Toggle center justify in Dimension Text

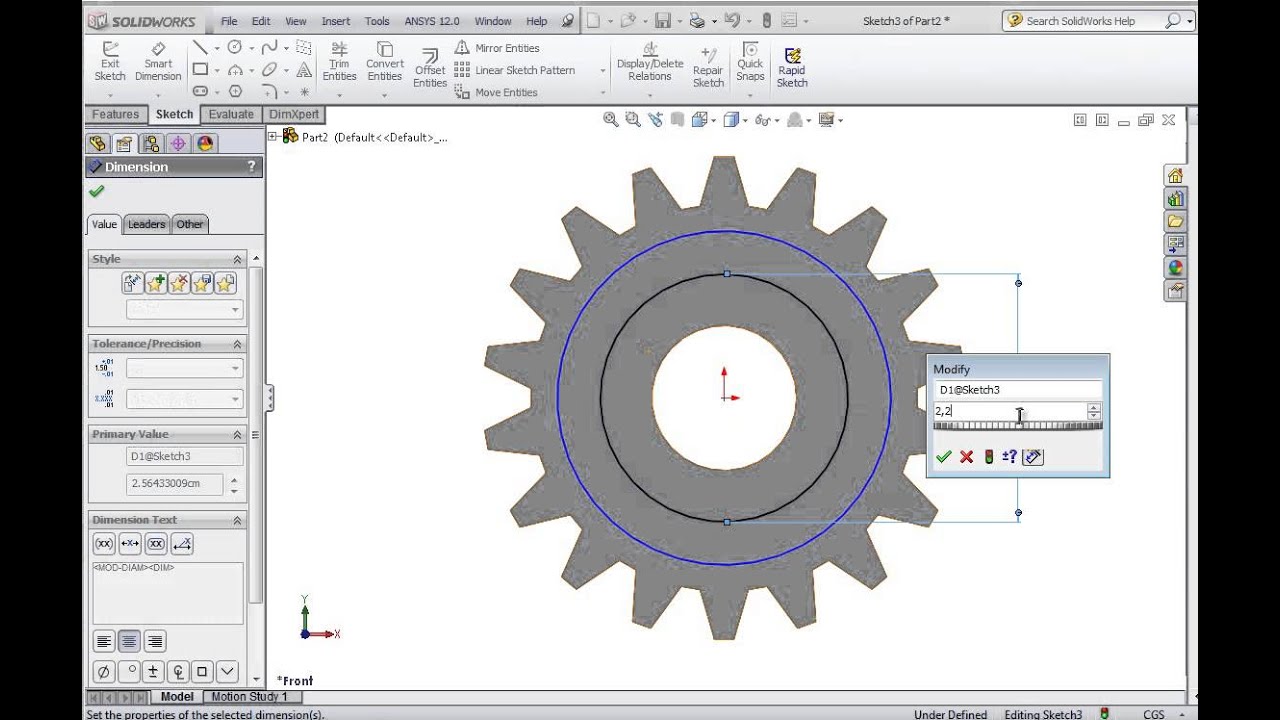tap(129, 642)
